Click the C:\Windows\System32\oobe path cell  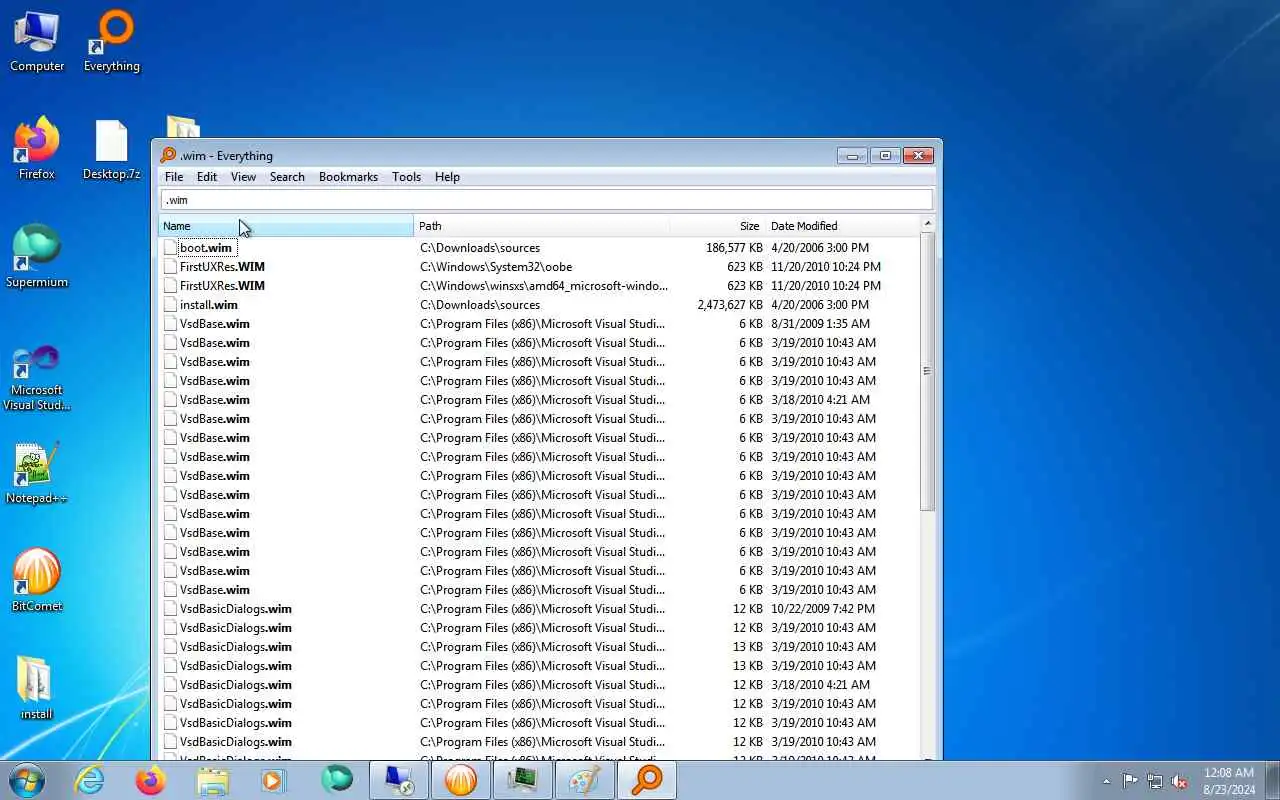496,267
